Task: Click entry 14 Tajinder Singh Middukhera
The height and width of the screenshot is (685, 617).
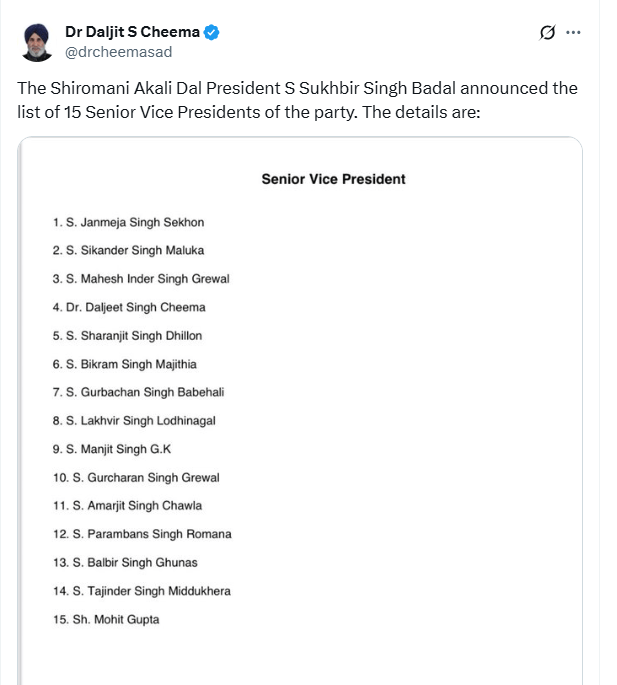Action: pyautogui.click(x=142, y=591)
